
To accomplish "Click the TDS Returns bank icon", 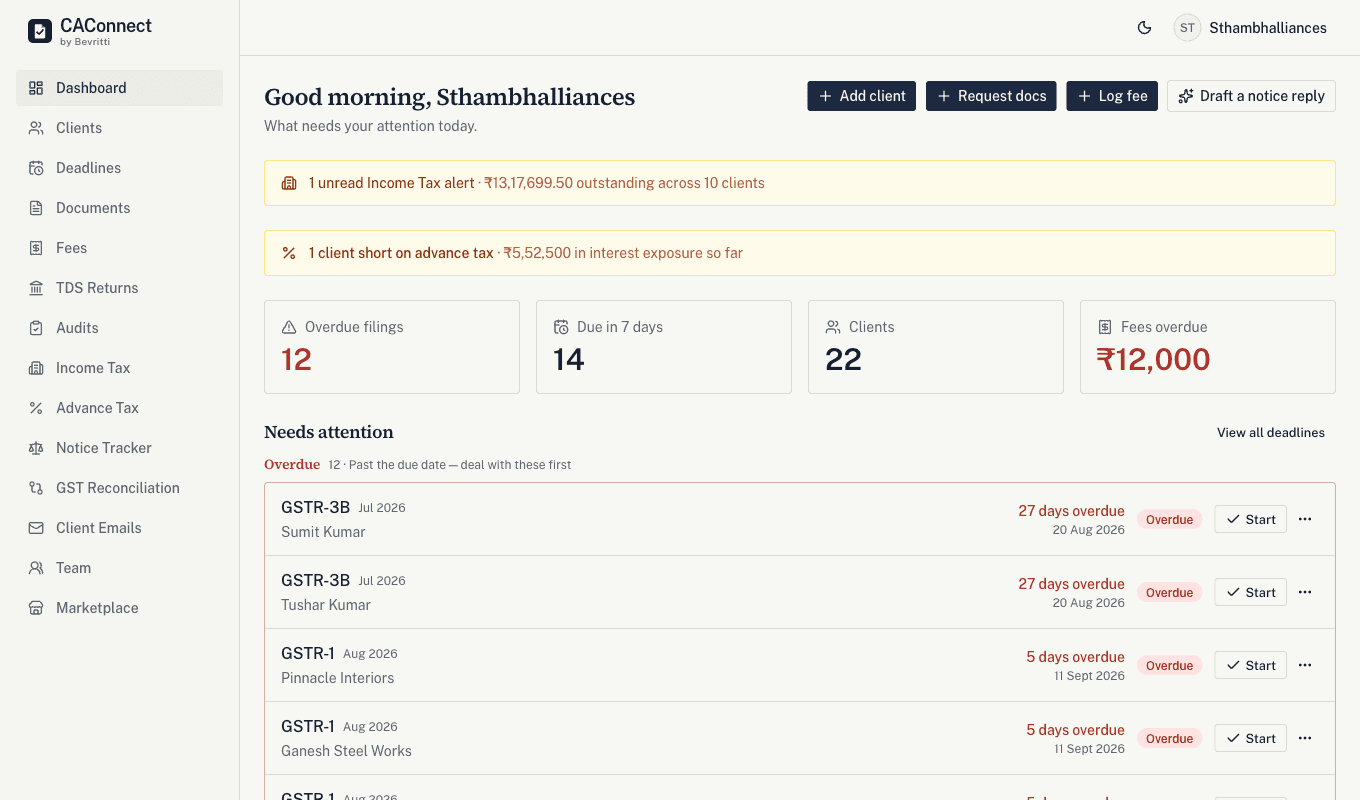I will pyautogui.click(x=36, y=288).
